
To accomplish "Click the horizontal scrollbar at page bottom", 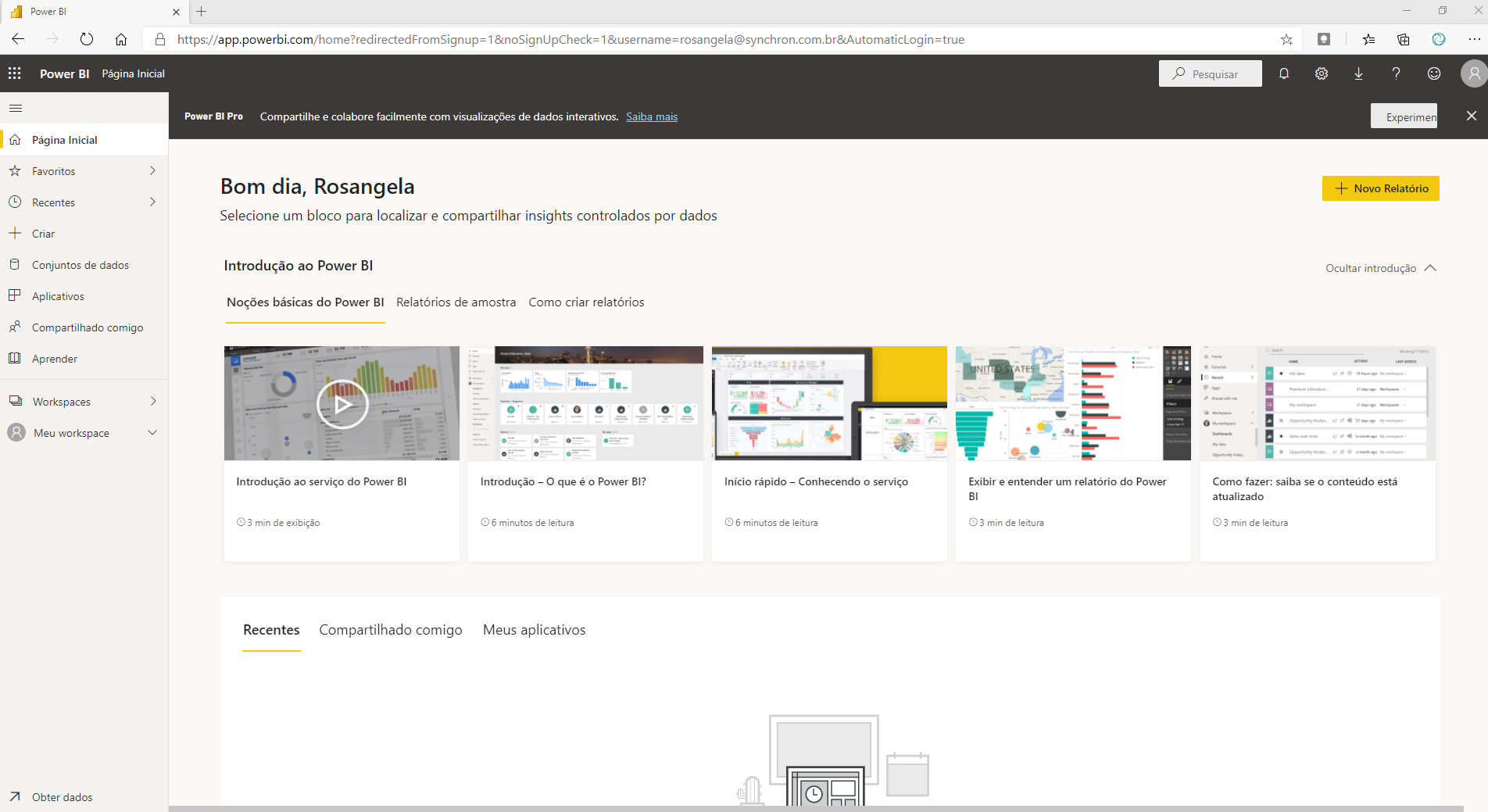I will tap(816, 809).
